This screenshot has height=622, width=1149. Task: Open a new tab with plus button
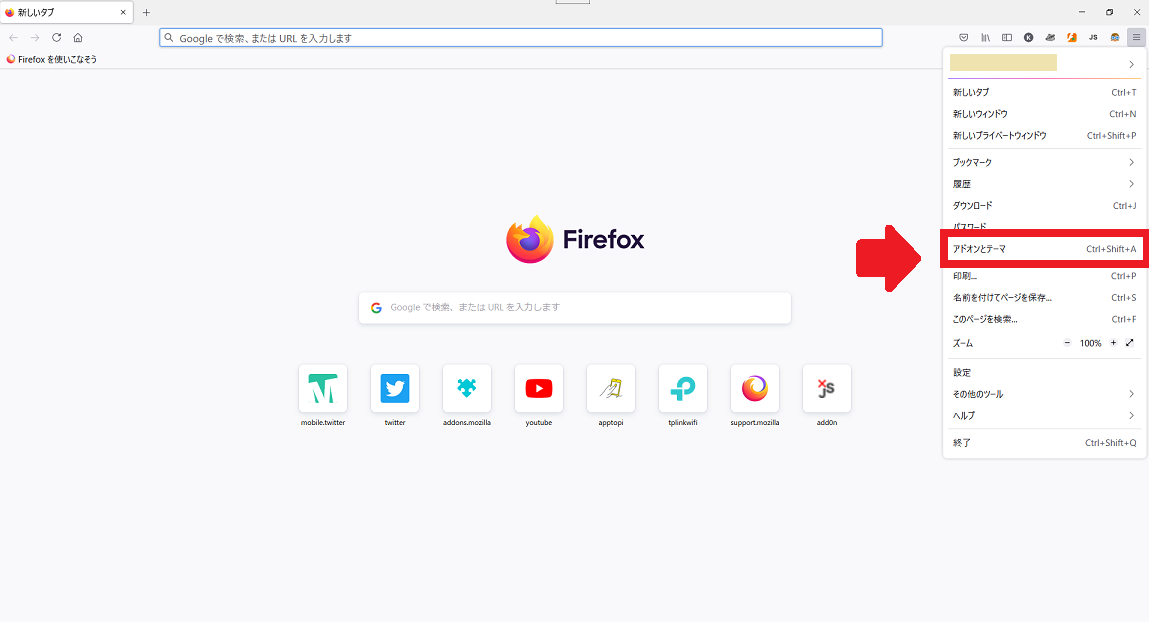147,12
